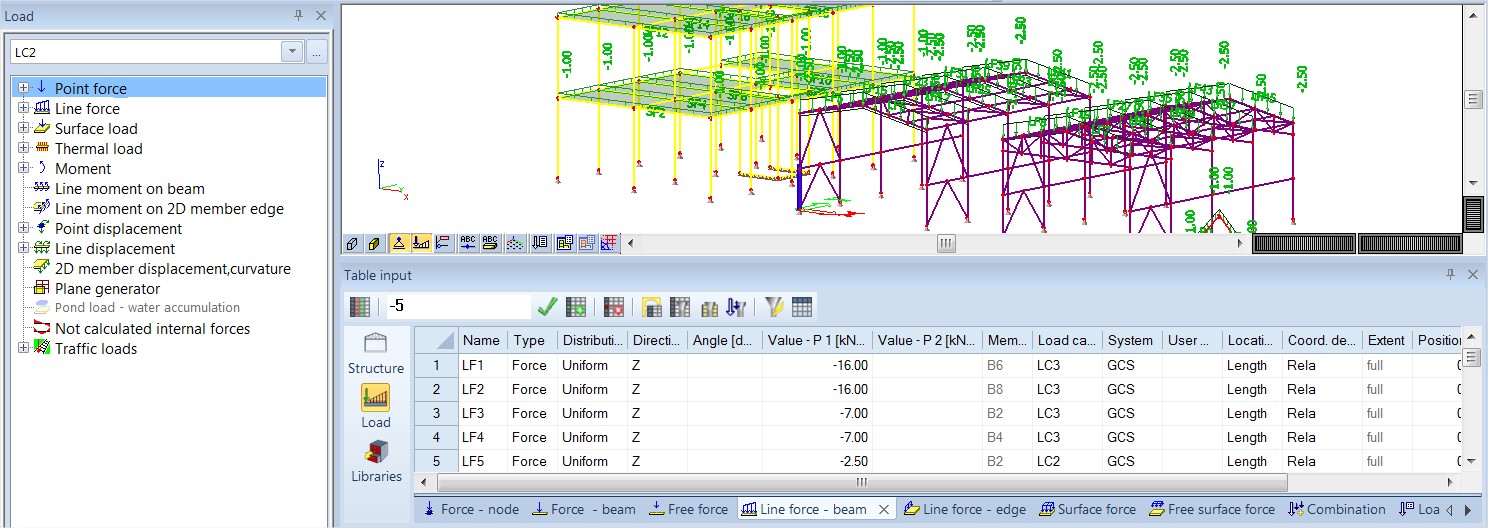Select the Structure section icon
The height and width of the screenshot is (528, 1488).
point(376,354)
